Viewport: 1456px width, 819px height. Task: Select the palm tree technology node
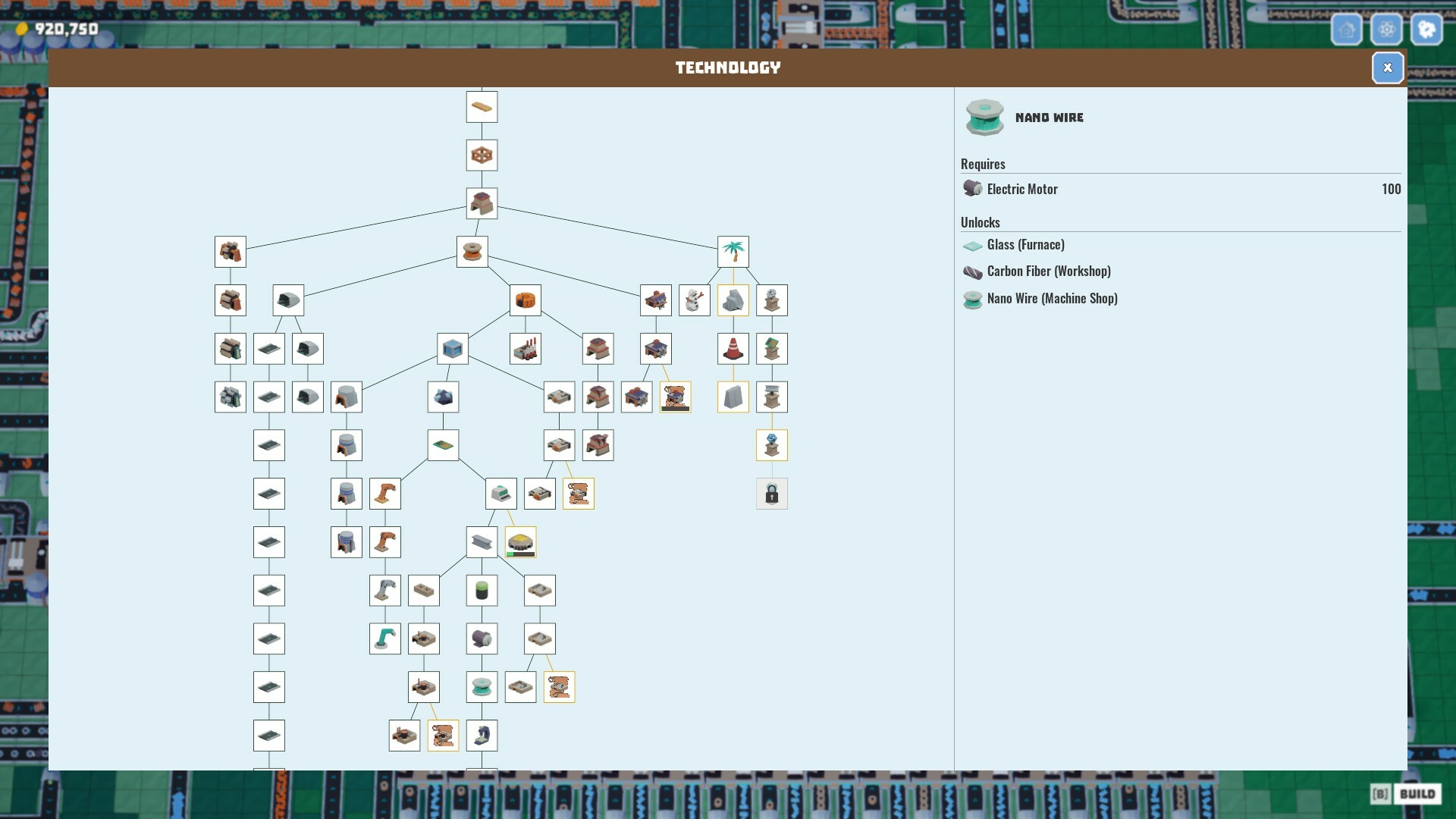pyautogui.click(x=733, y=251)
